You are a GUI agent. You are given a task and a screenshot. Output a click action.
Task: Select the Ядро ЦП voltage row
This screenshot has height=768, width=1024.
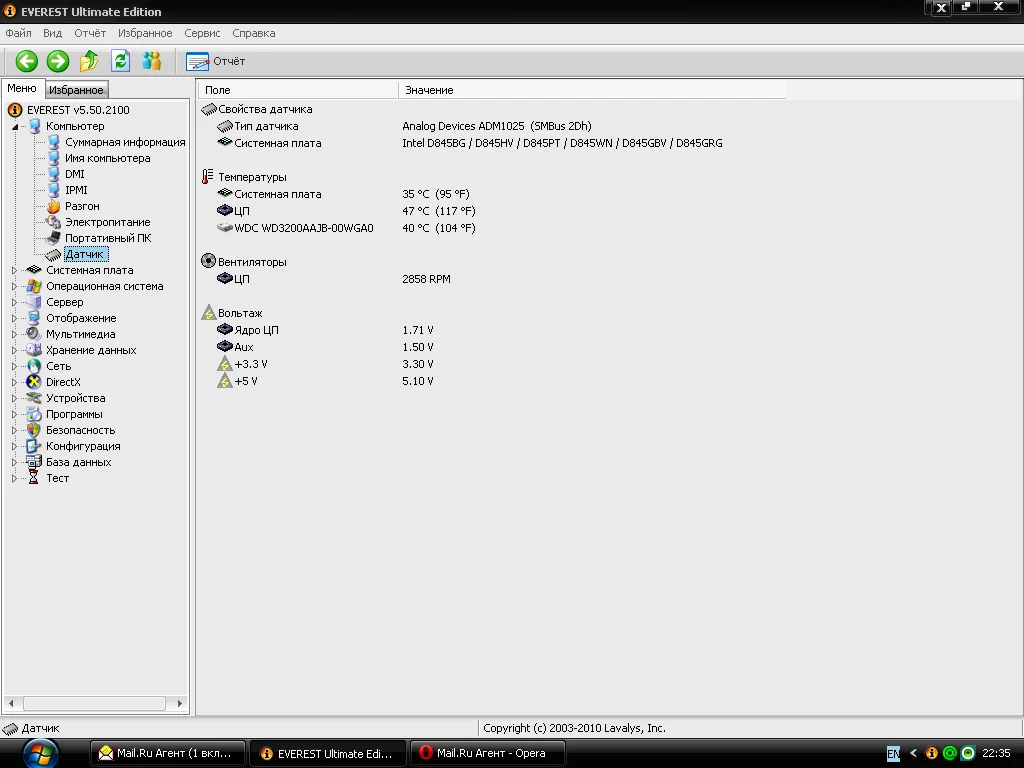493,330
